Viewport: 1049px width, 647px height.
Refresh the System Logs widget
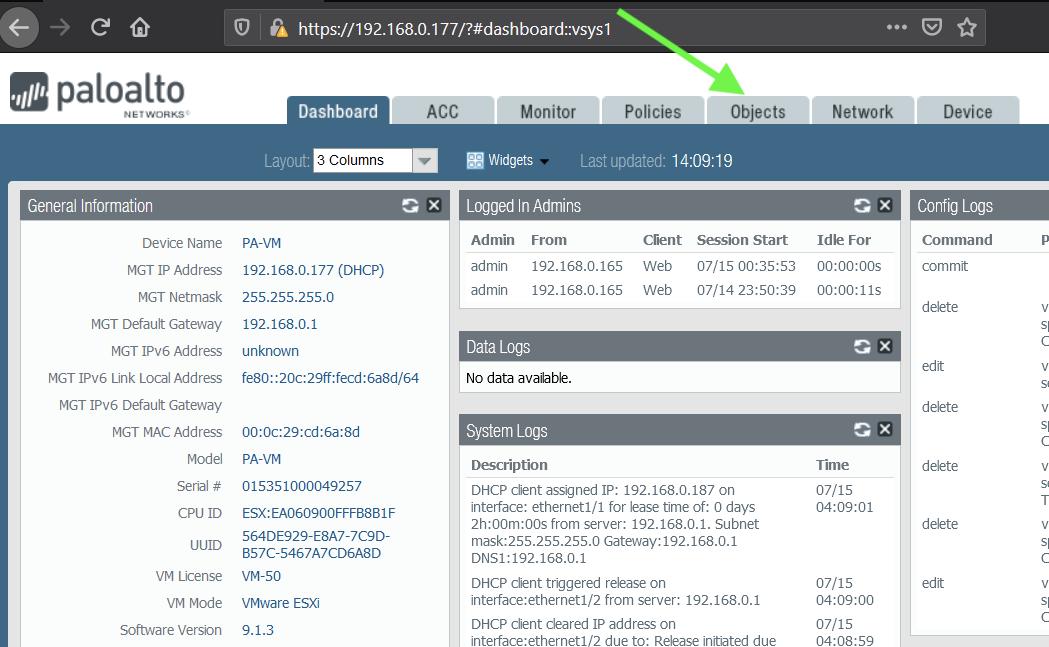pyautogui.click(x=862, y=429)
